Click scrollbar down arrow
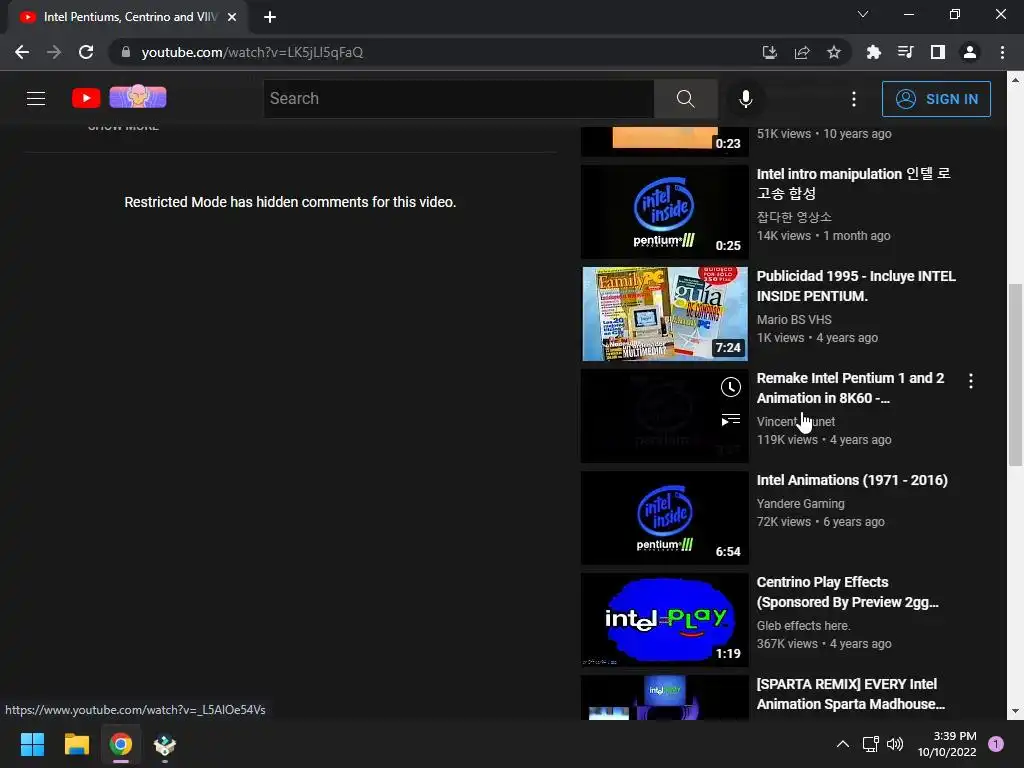The width and height of the screenshot is (1024, 768). click(x=1014, y=711)
